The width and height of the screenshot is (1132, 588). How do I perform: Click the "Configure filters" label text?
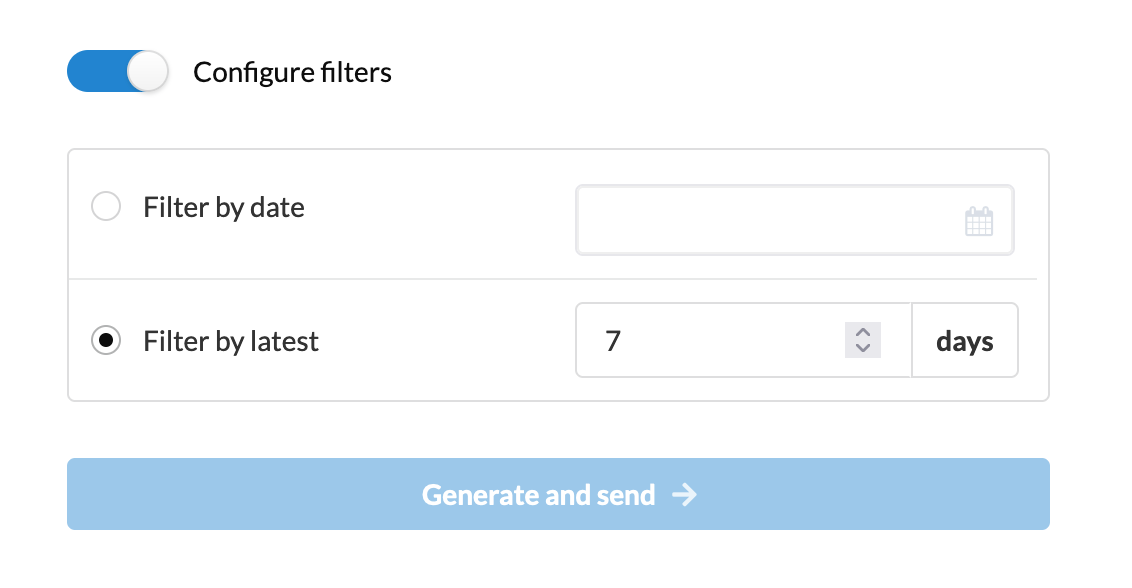(x=292, y=72)
